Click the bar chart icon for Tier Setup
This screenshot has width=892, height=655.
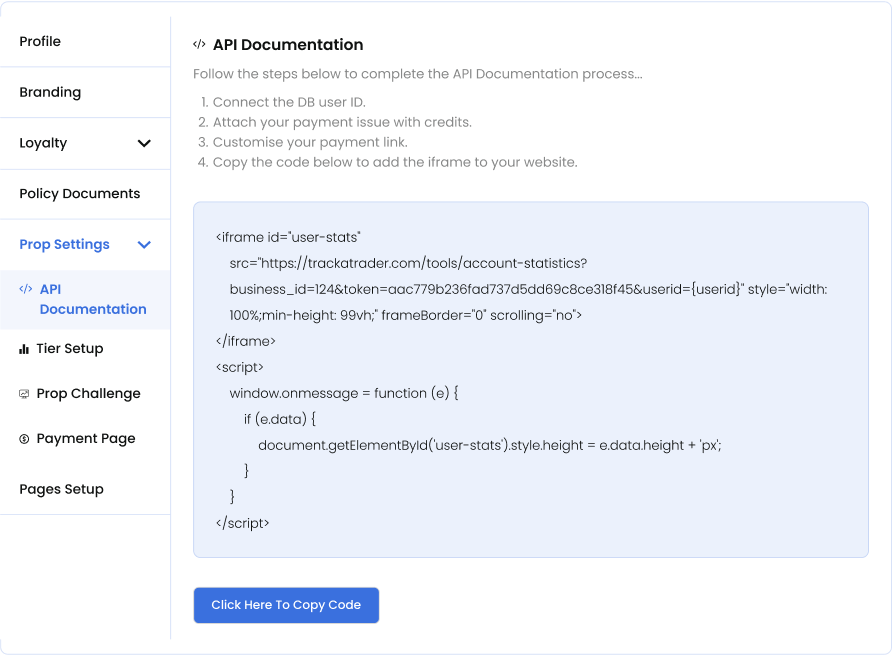pos(24,349)
